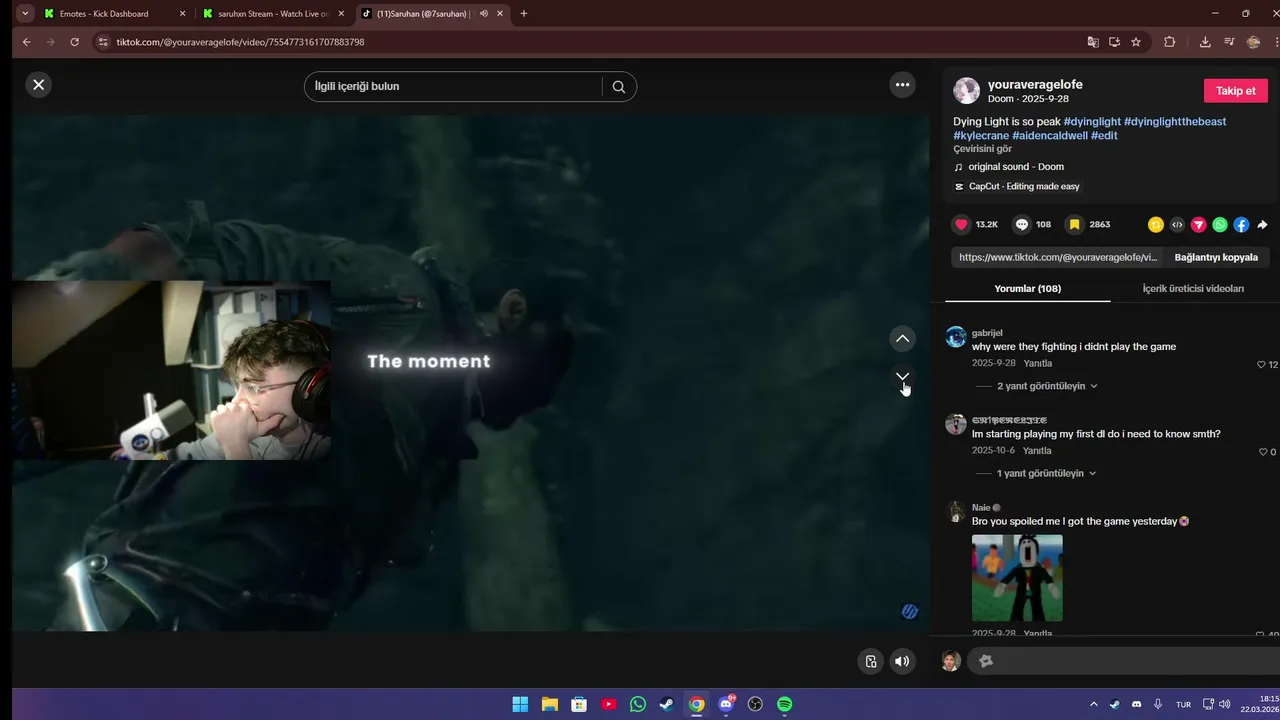Share video to Facebook
This screenshot has height=720, width=1280.
tap(1241, 225)
